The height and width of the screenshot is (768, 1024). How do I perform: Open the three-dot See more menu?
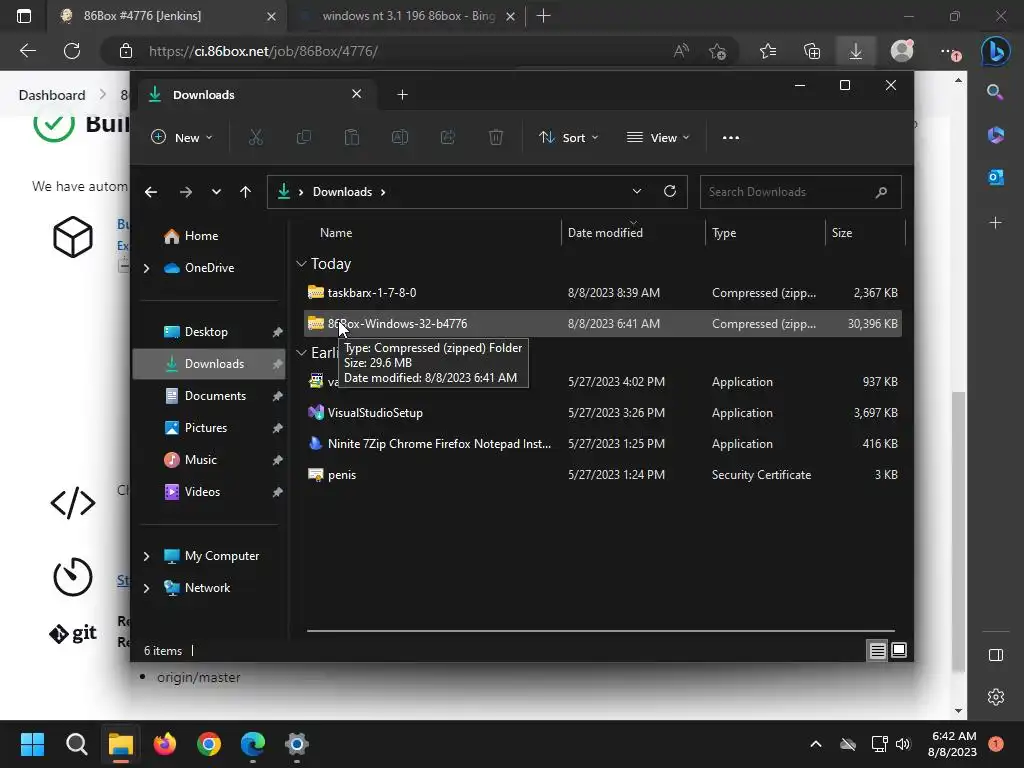click(731, 137)
